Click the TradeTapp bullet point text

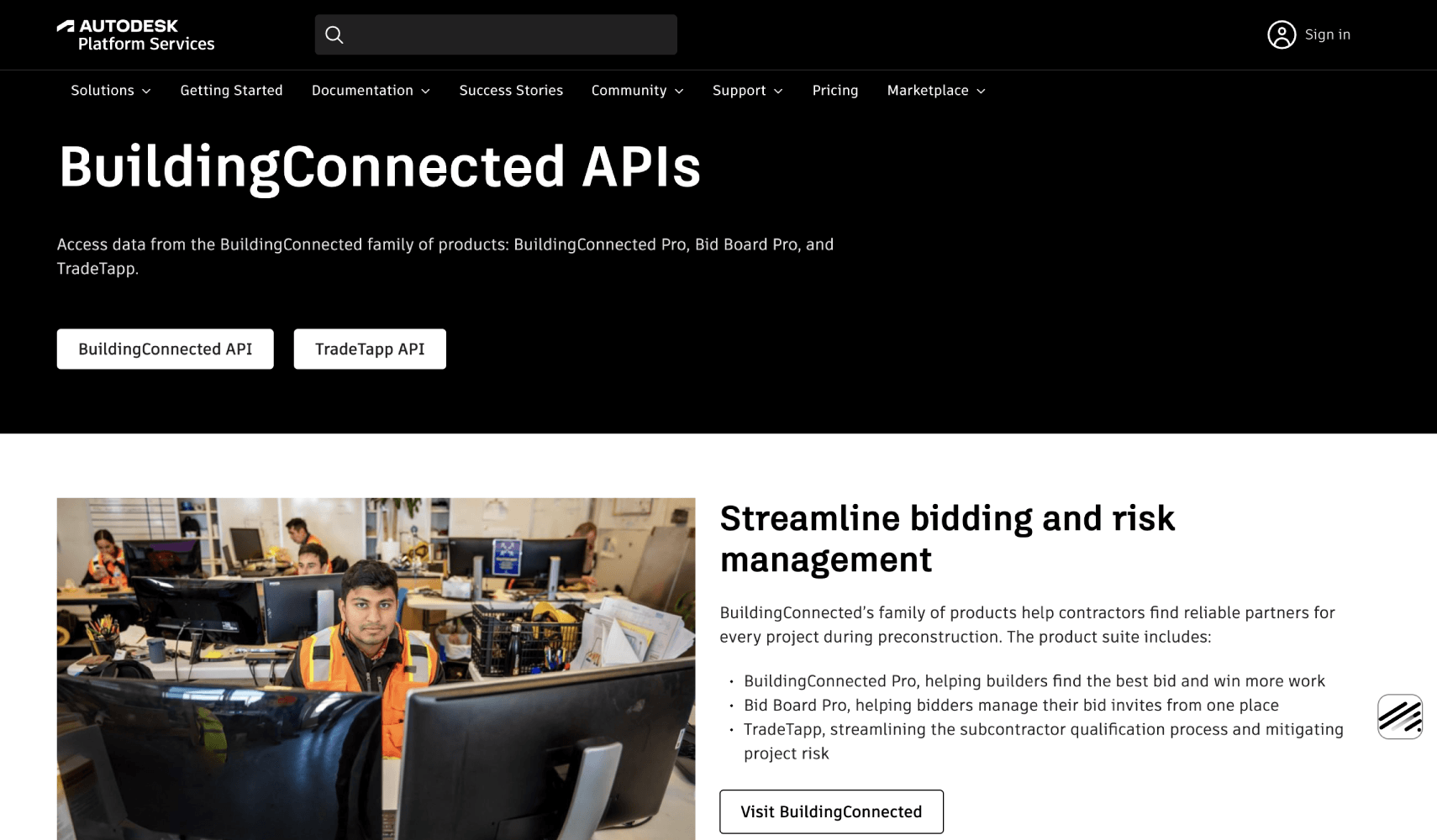[x=1044, y=742]
